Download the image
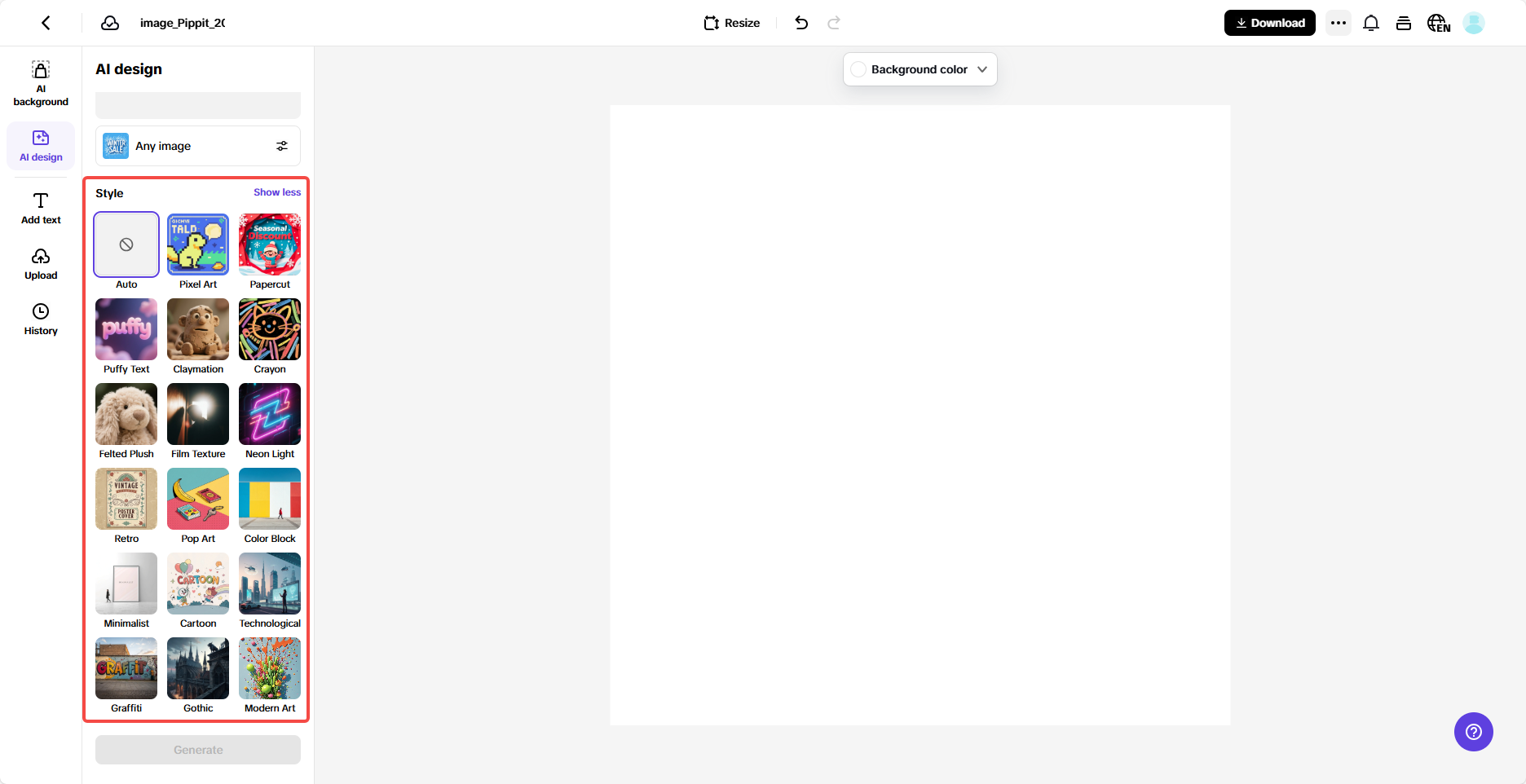 (1270, 23)
